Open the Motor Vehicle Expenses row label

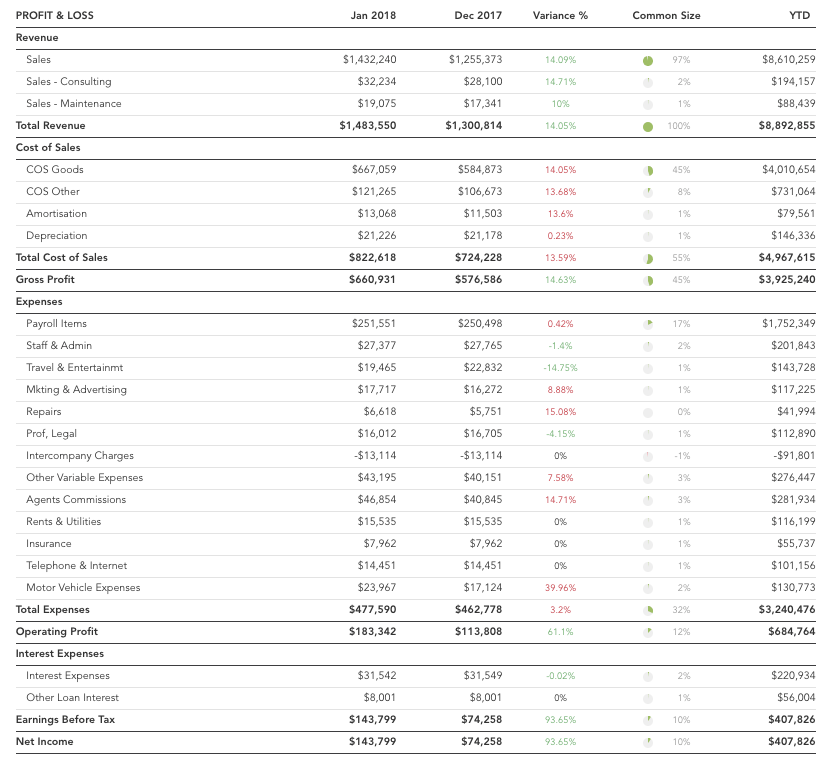click(83, 588)
